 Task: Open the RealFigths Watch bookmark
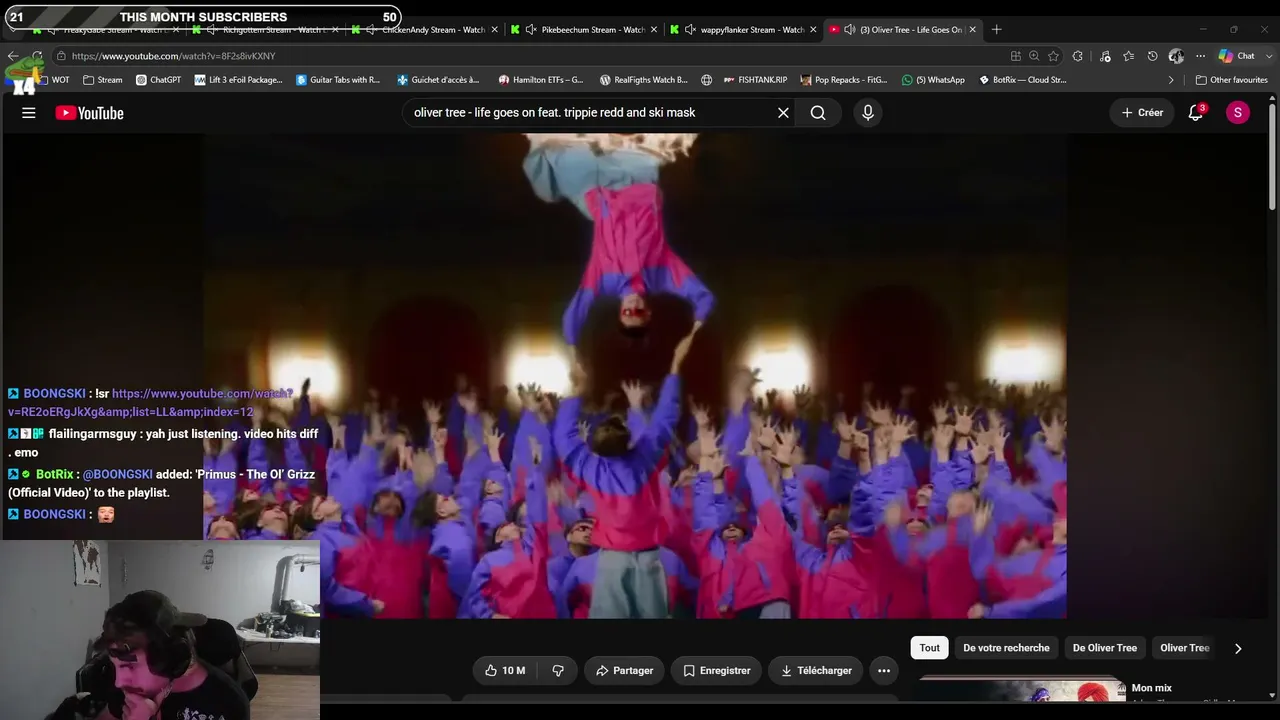click(x=644, y=80)
